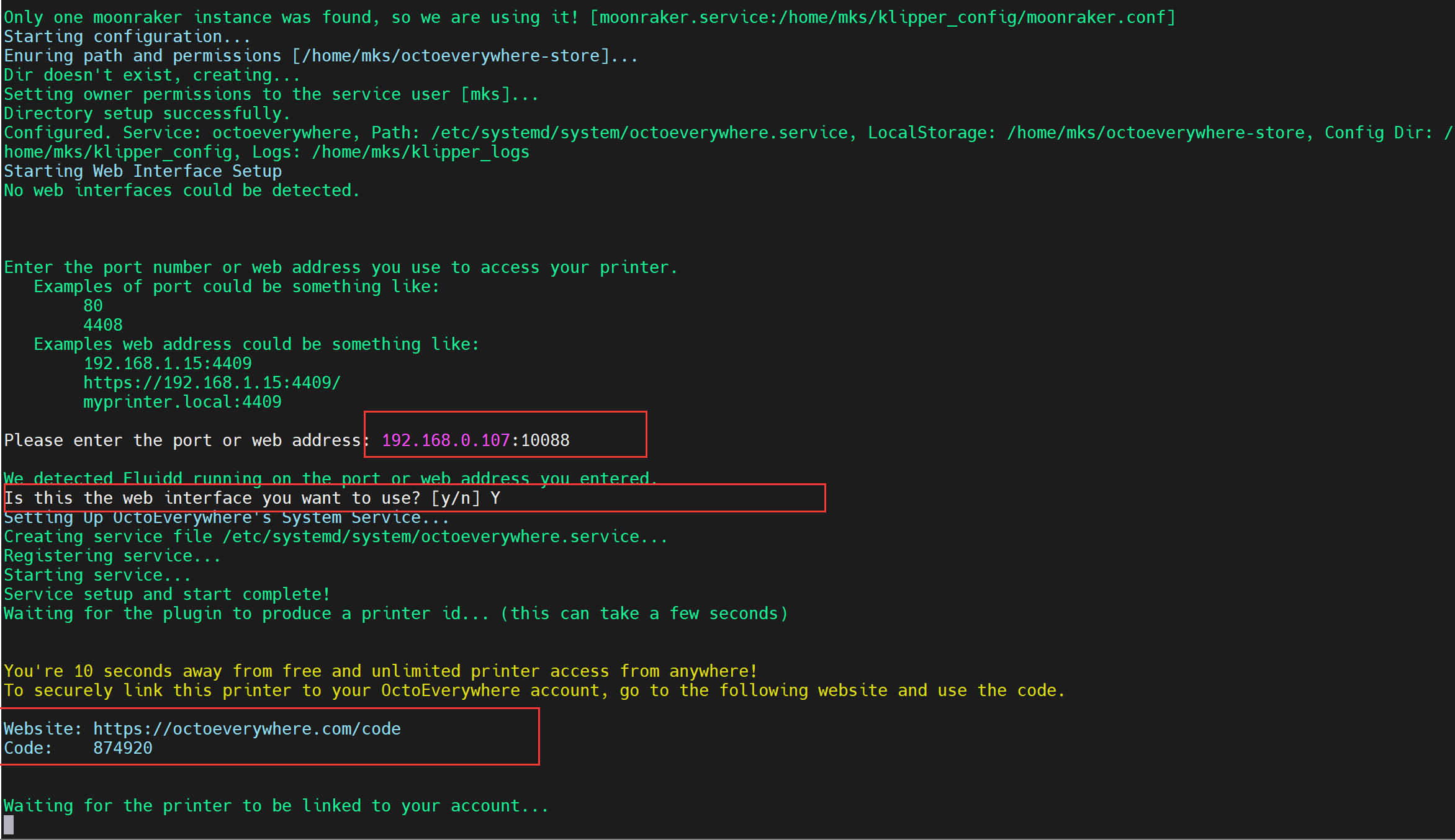Click example port number 80

93,306
